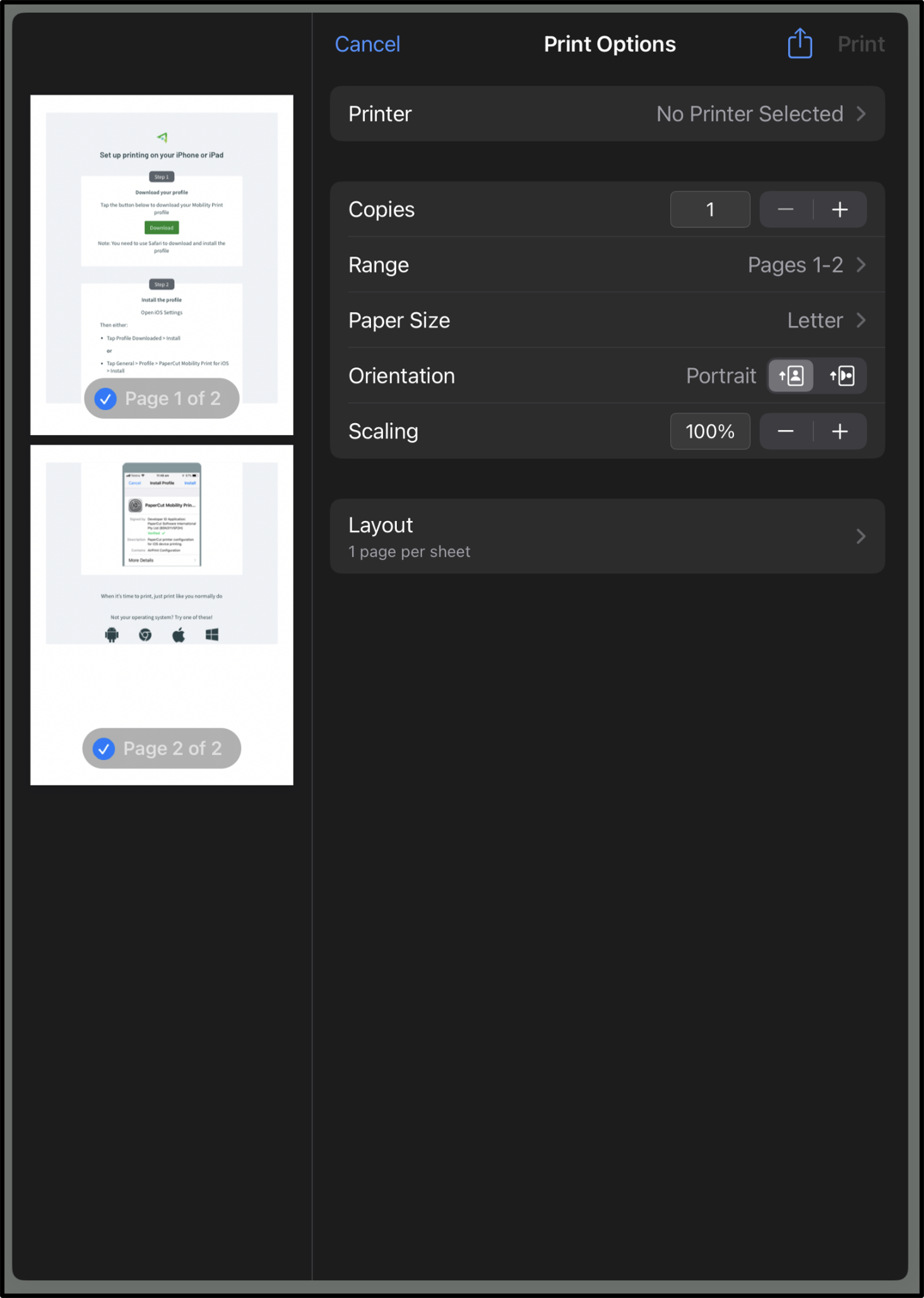Tap the Scaling 100% field
The image size is (924, 1298).
click(710, 431)
